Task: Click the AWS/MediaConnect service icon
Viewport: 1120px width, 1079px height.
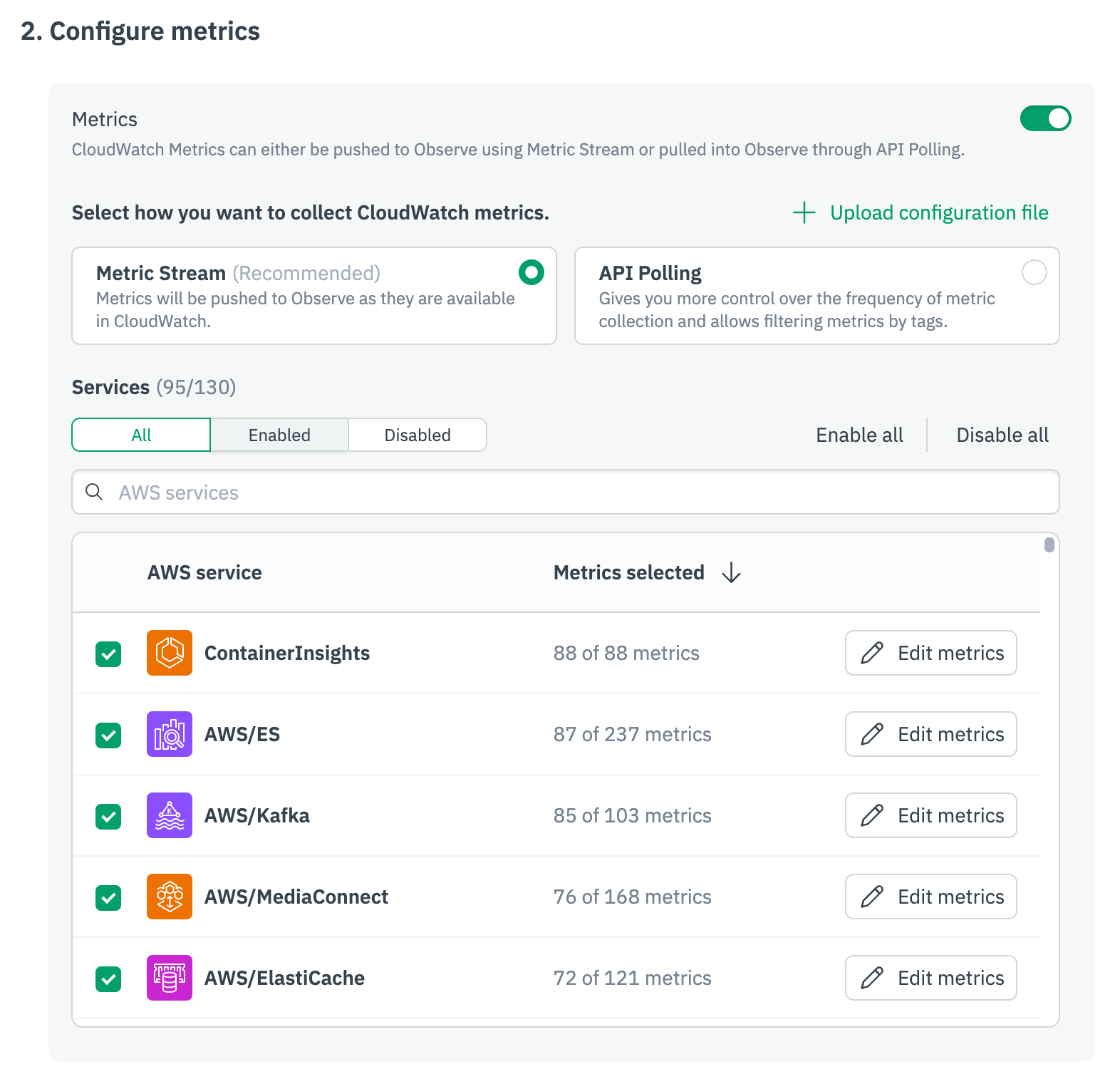Action: (169, 897)
